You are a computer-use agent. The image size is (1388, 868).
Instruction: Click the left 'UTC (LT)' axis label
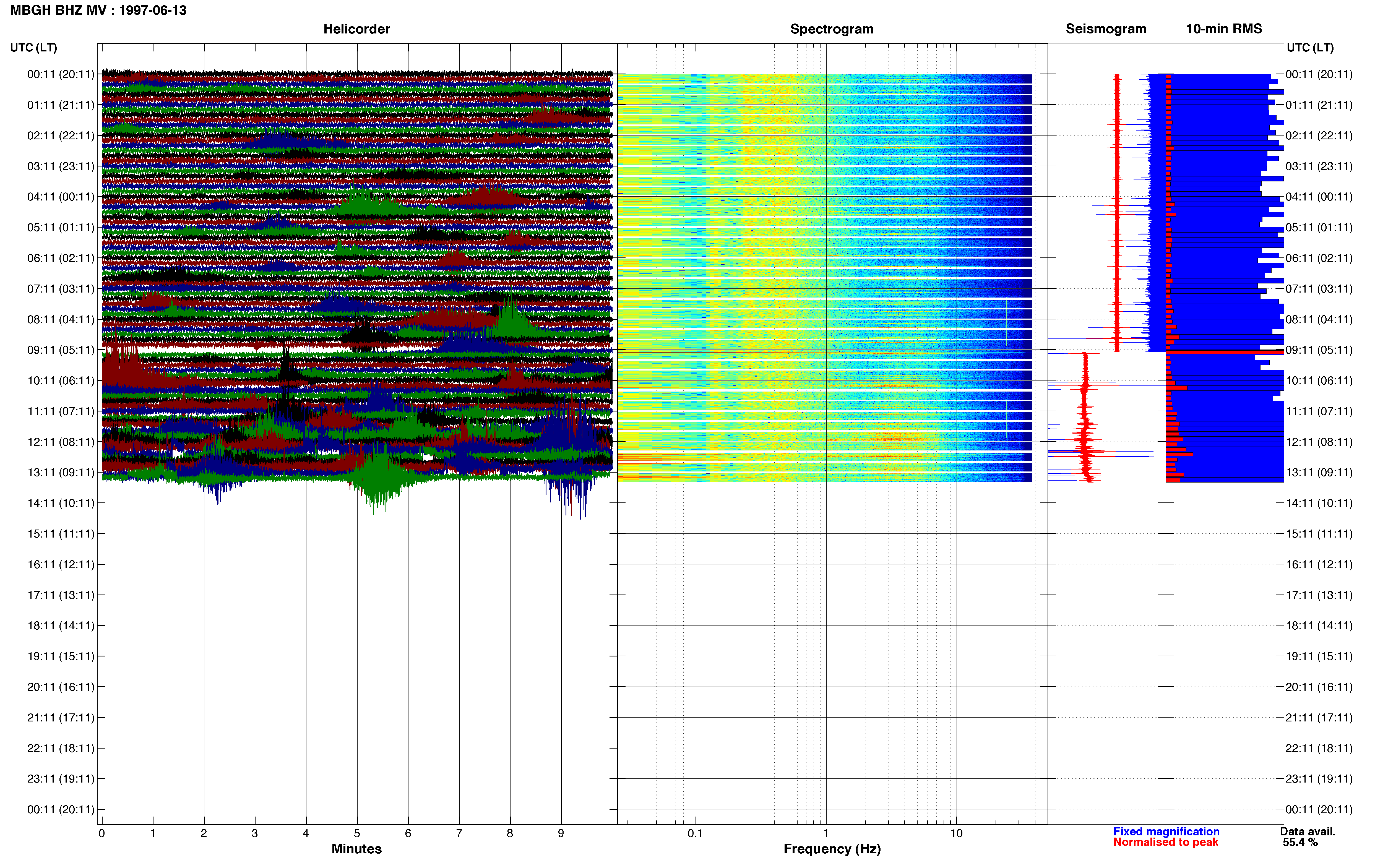click(33, 48)
